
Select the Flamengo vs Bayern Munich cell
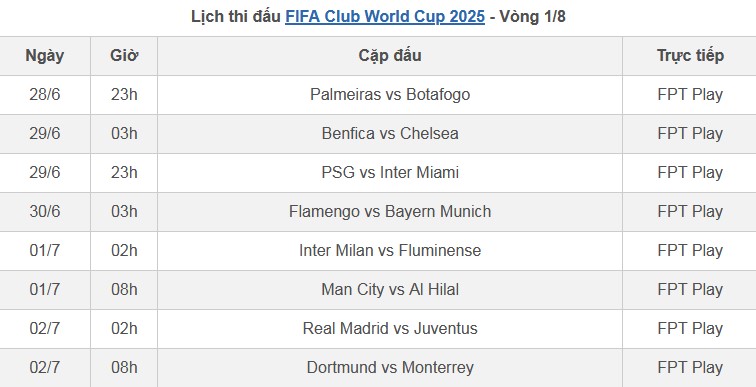[x=390, y=212]
